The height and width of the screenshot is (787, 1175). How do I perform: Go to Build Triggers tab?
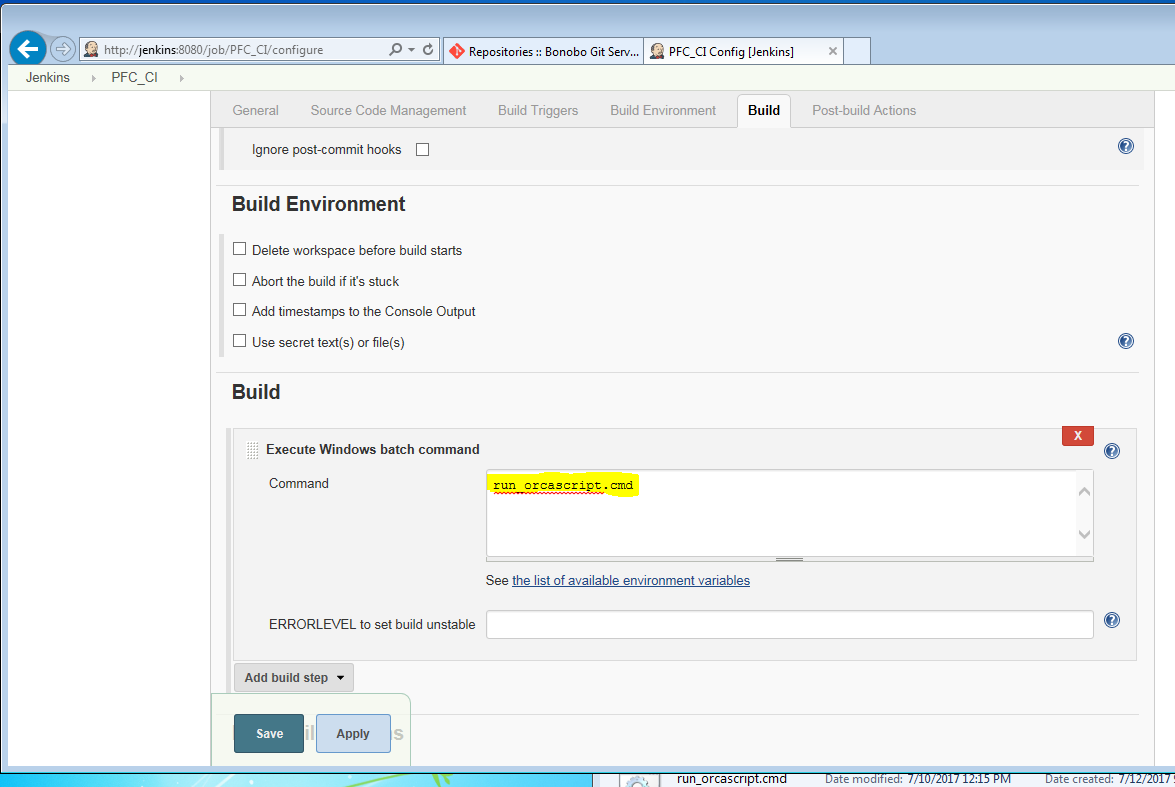click(538, 110)
